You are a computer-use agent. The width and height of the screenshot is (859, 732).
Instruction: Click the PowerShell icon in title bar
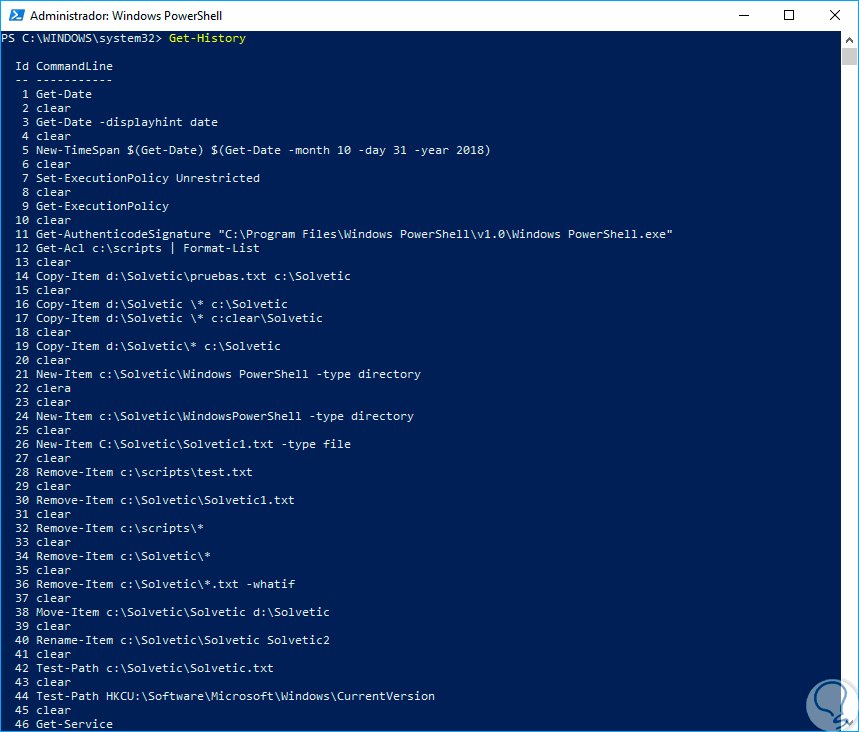16,15
